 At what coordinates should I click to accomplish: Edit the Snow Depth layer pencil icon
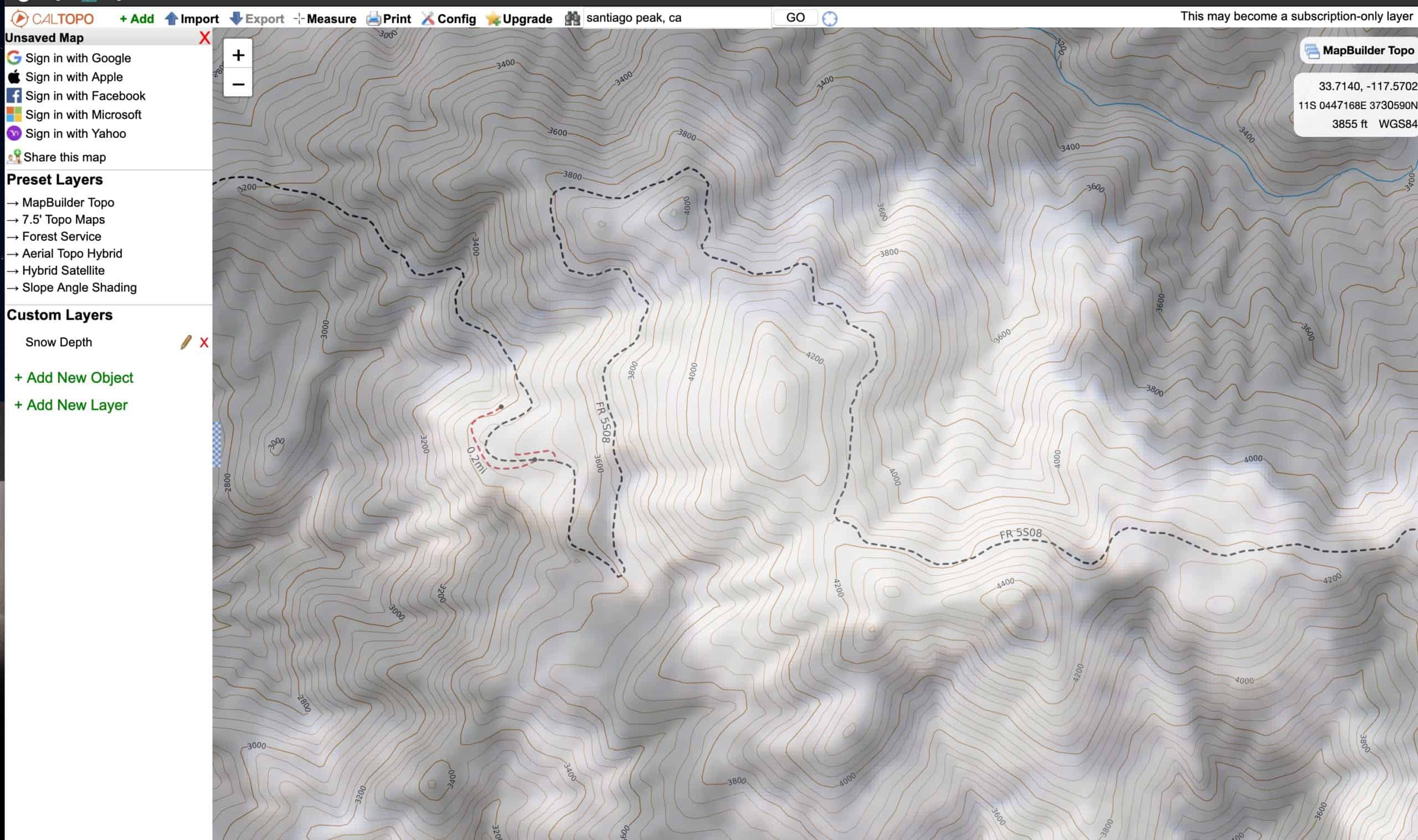[x=186, y=342]
